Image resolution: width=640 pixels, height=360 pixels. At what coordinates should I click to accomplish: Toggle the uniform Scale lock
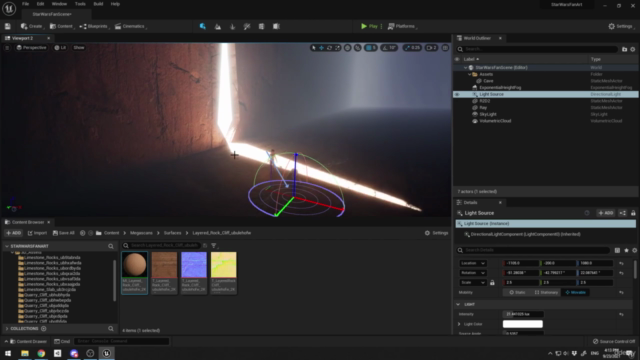point(492,282)
